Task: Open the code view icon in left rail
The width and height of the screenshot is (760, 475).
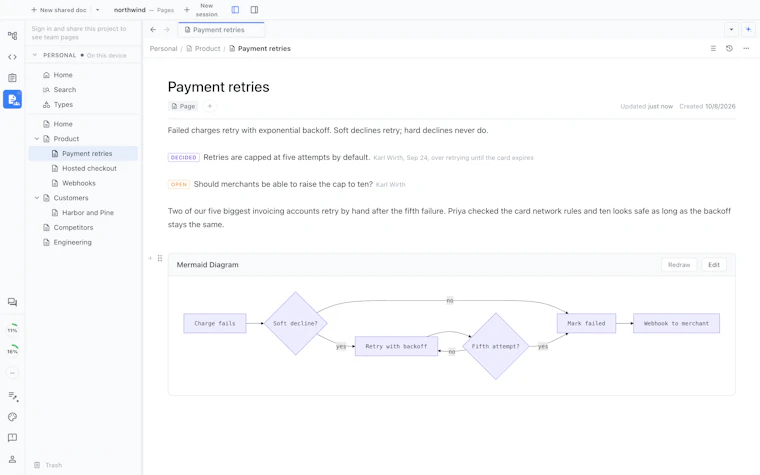Action: 13,57
